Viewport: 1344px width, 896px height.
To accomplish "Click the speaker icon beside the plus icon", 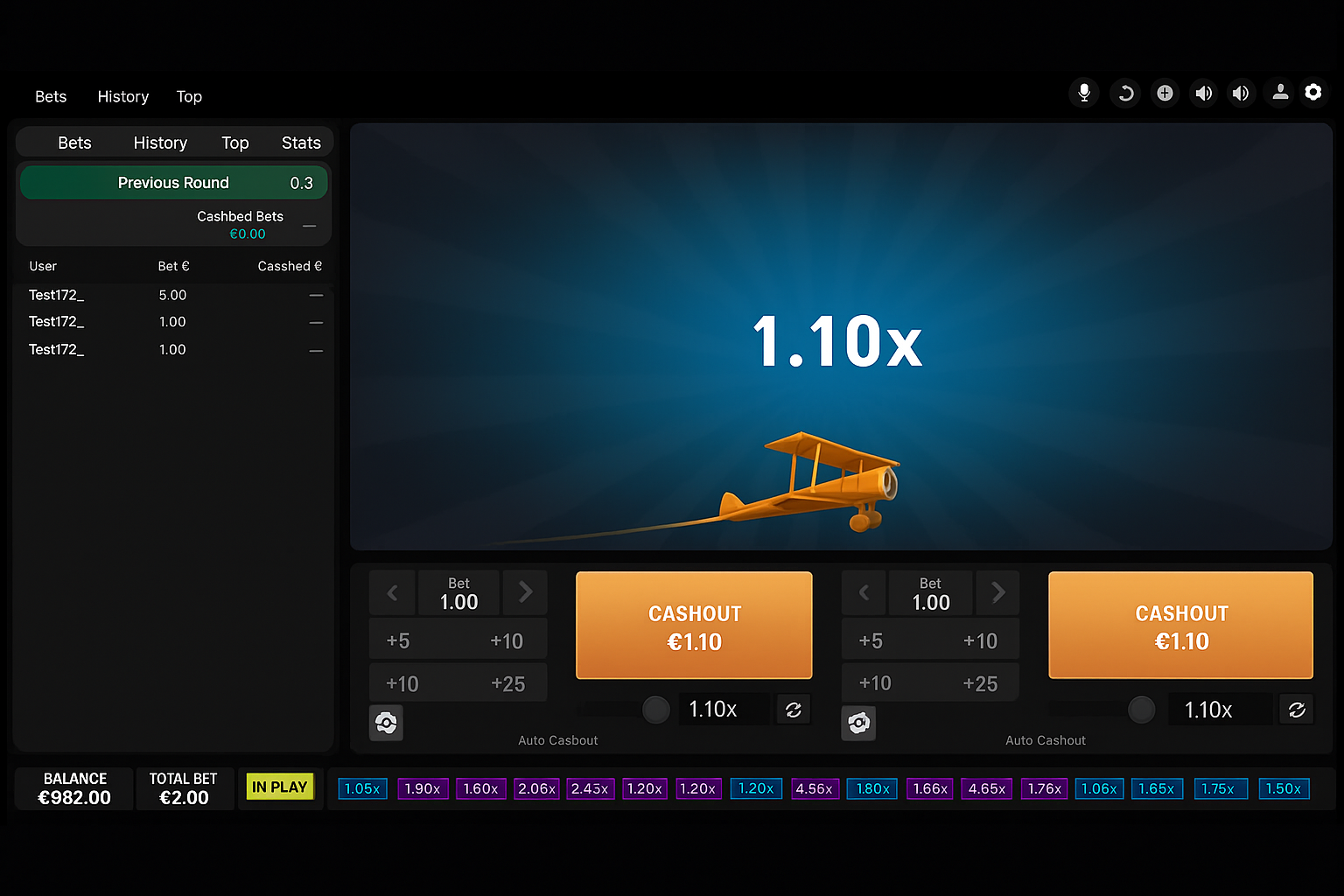I will [1204, 93].
